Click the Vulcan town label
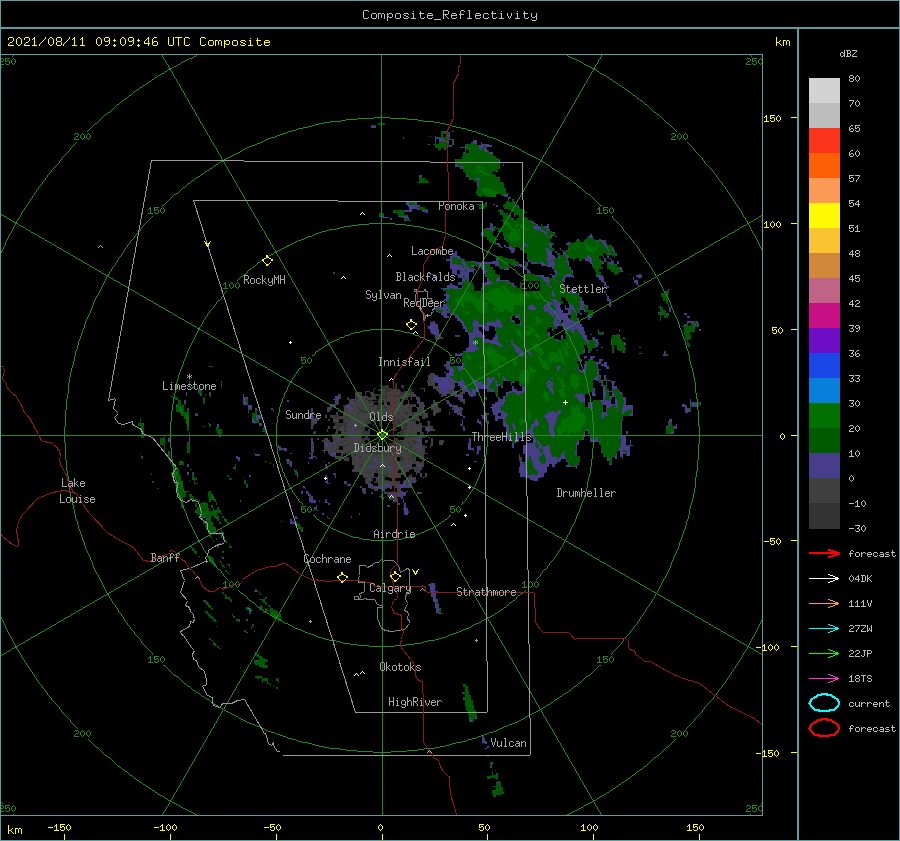Screen dimensions: 900x841 (508, 743)
